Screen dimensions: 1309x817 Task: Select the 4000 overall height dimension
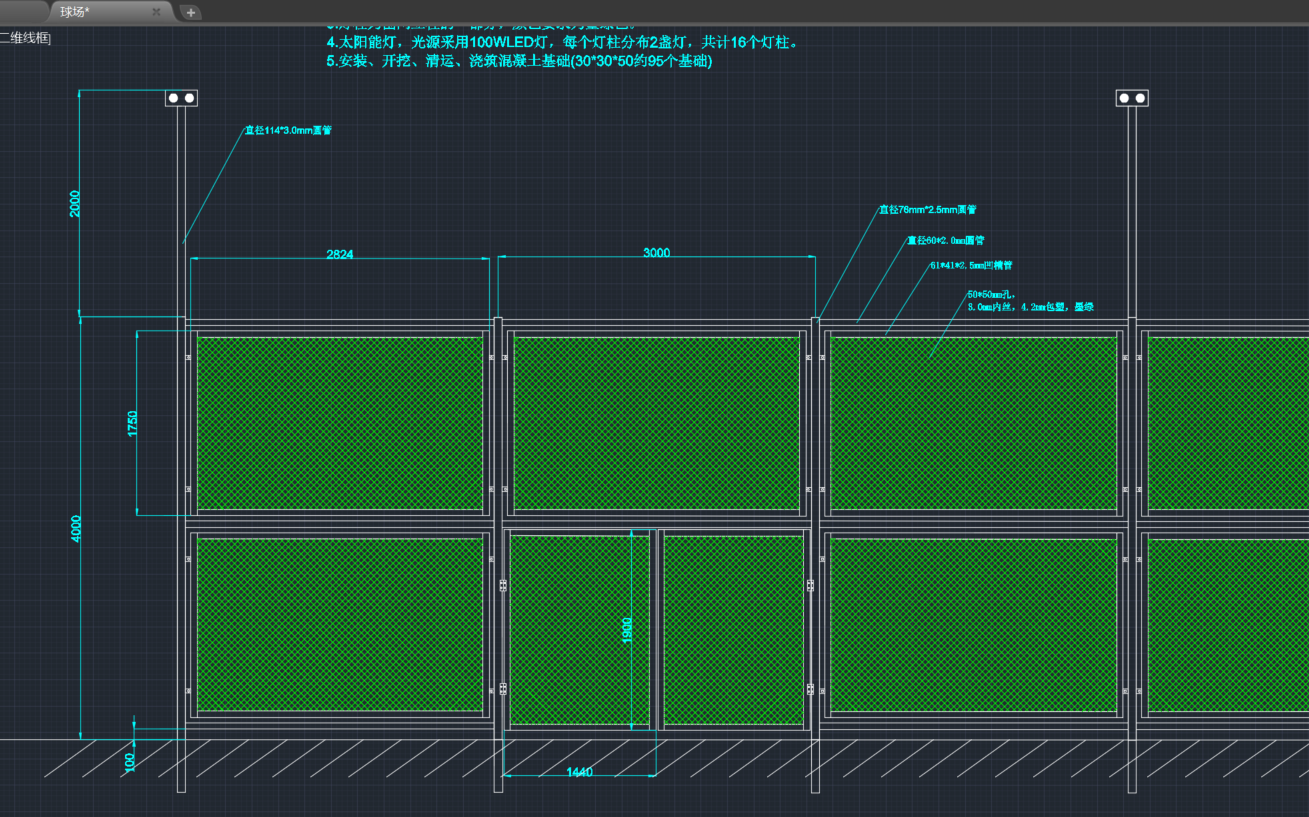pyautogui.click(x=76, y=529)
